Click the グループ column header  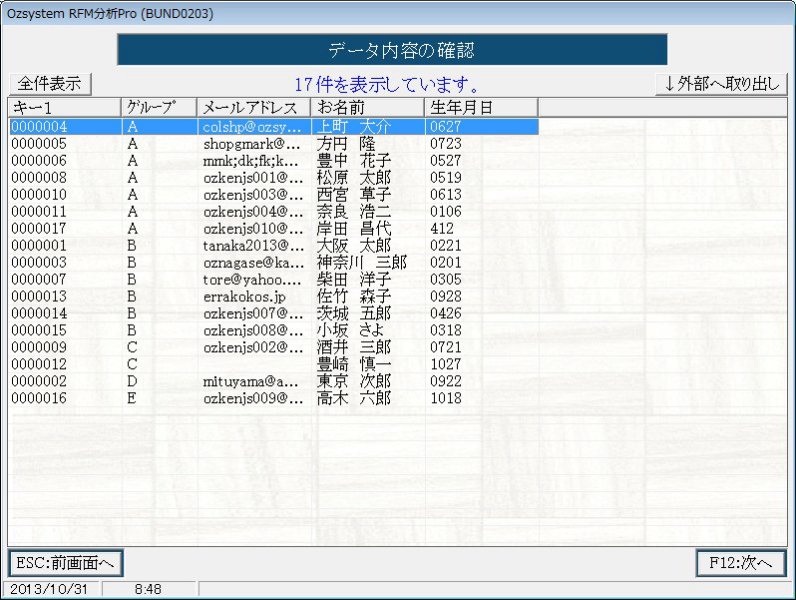pyautogui.click(x=159, y=108)
